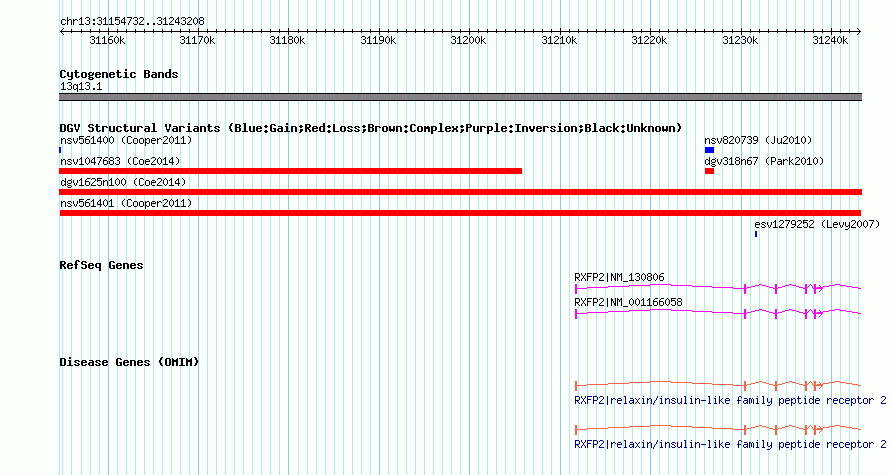Click the dgv1625n100 (Coe2014) label
Image resolution: width=890 pixels, height=475 pixels.
(123, 182)
